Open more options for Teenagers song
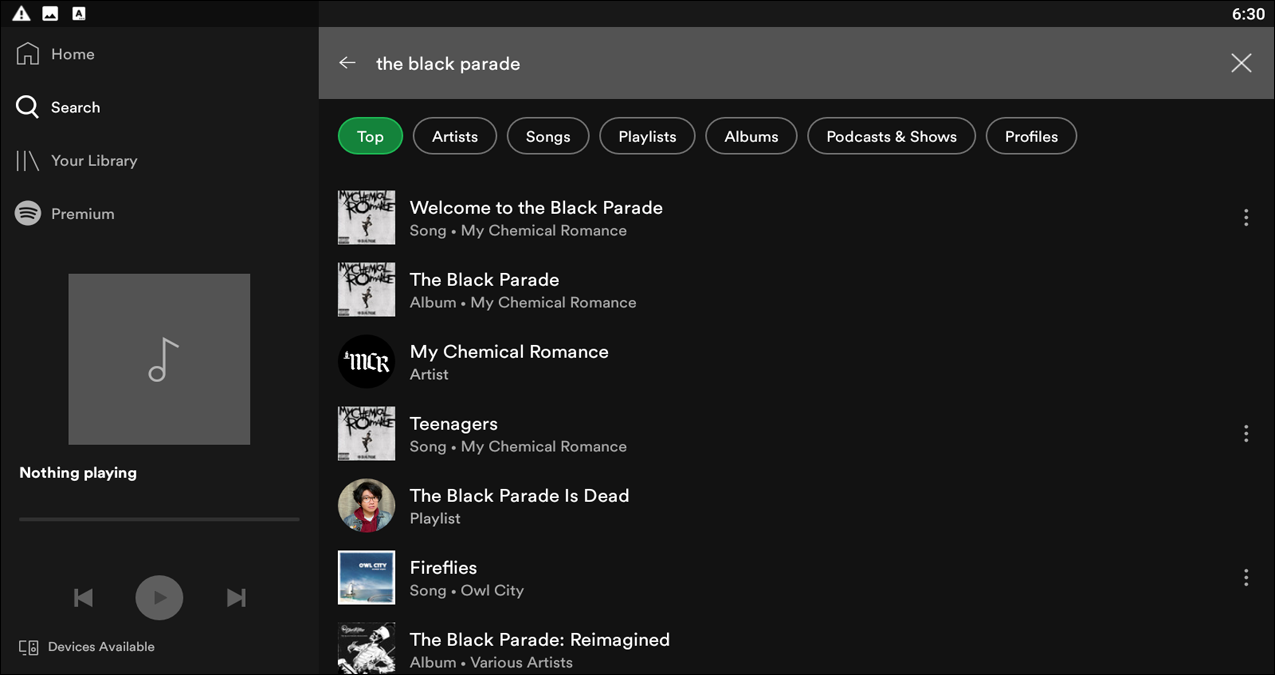 click(x=1246, y=433)
